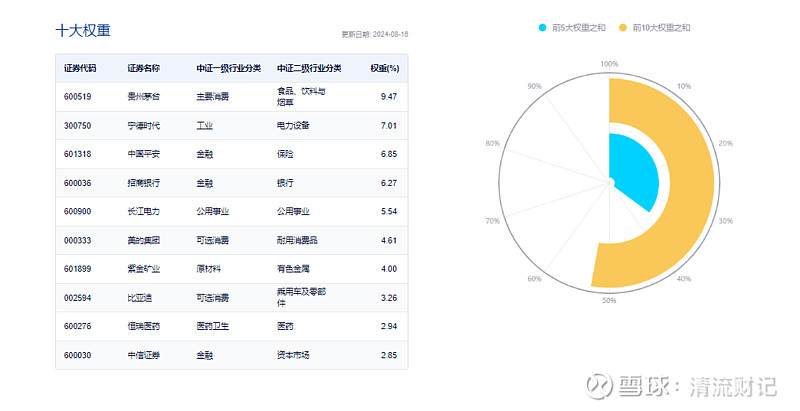800x411 pixels.
Task: Click the 耐用消费品 industry cell
Action: tap(297, 241)
